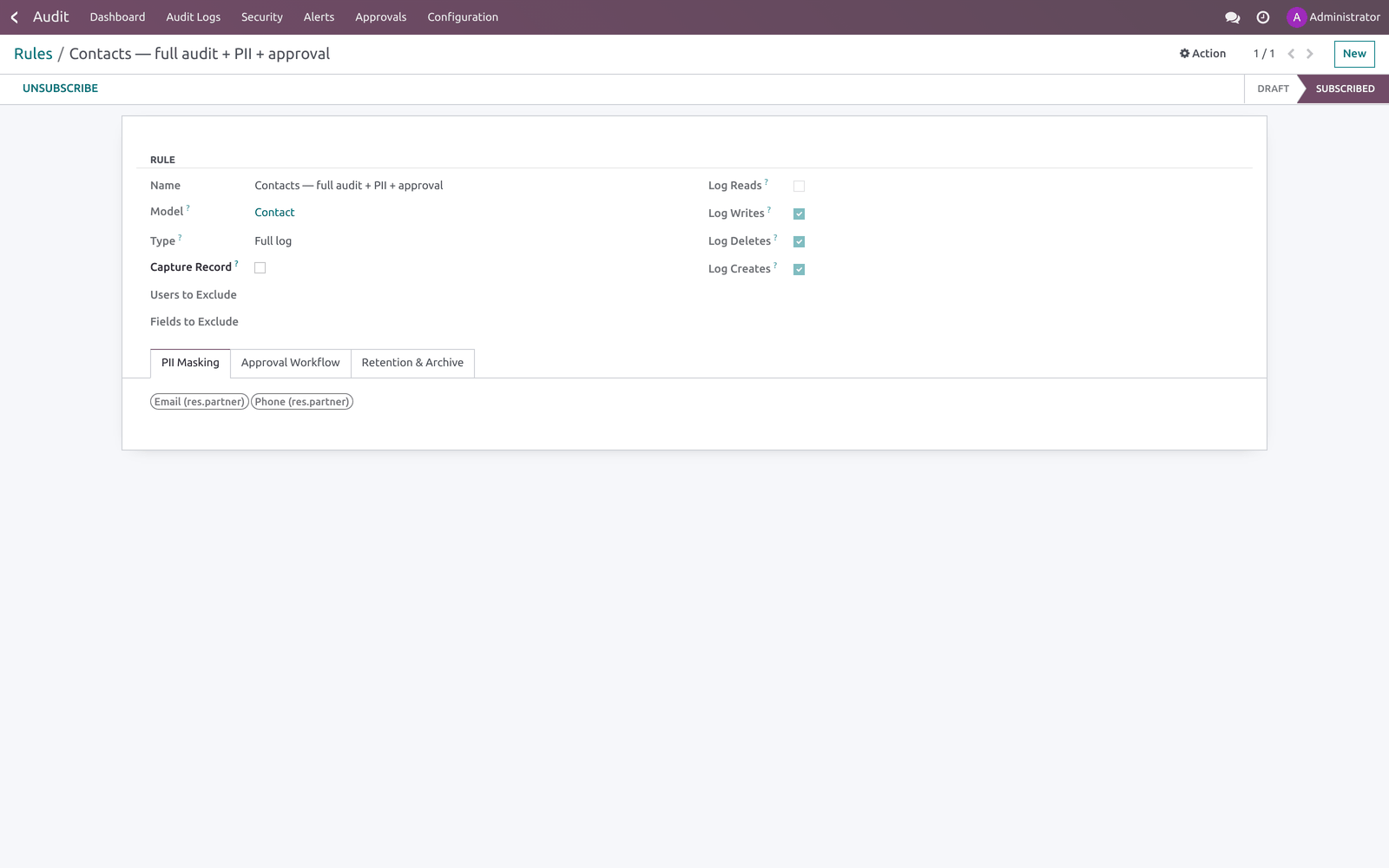Uncheck the Log Writes checkbox
The image size is (1389, 868).
click(799, 214)
